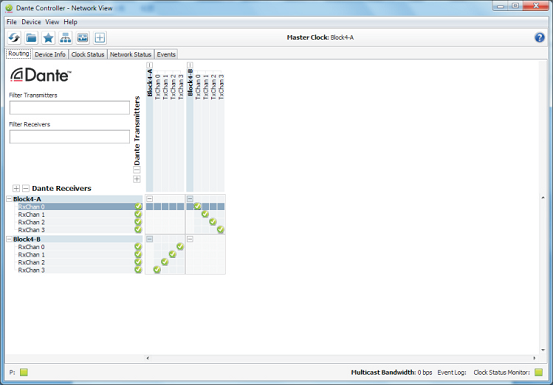Screen dimensions: 554x386
Task: Toggle subscription Block4-B RxChan 3 from Block4-A TxChan 0
Action: coord(157,270)
